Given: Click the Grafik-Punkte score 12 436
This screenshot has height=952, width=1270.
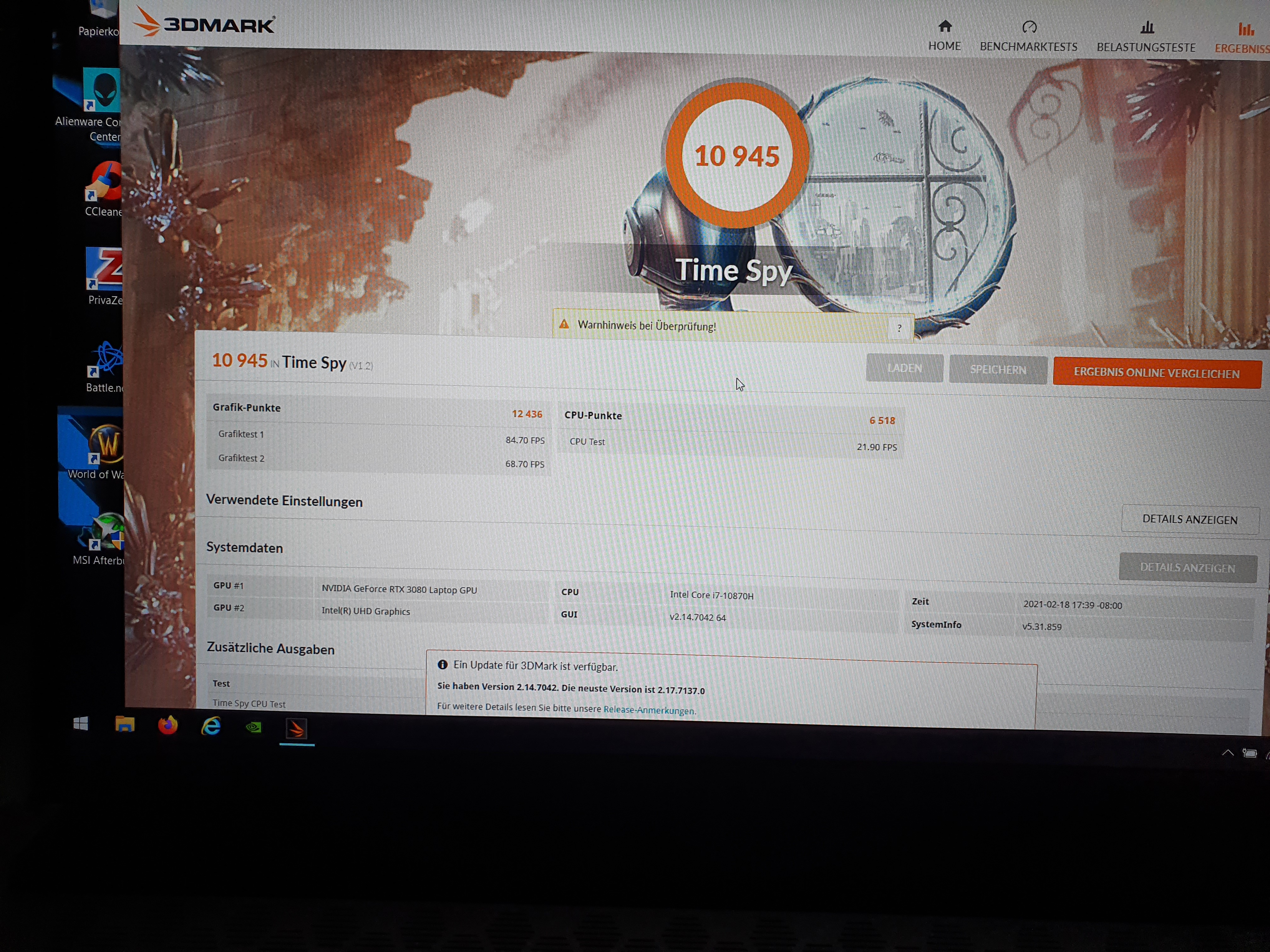Looking at the screenshot, I should (x=527, y=414).
